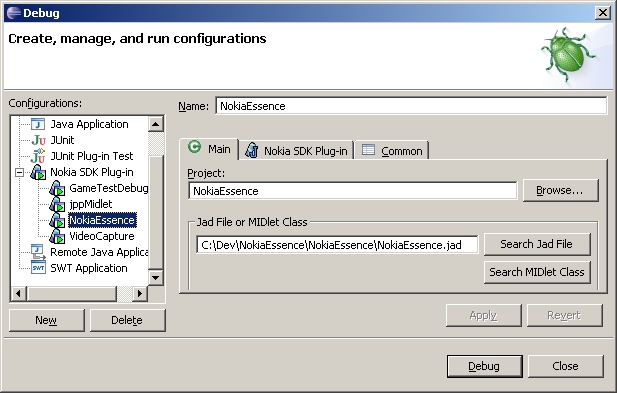Select the GameTestDebug configuration
The height and width of the screenshot is (393, 617).
click(109, 188)
